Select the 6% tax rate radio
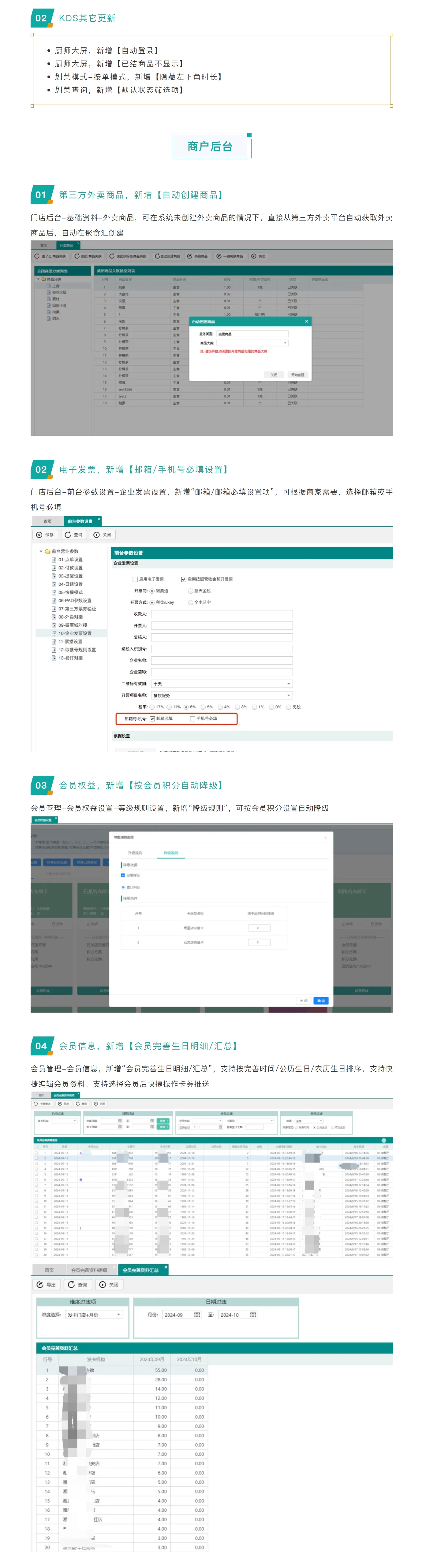Image resolution: width=422 pixels, height=1568 pixels. (186, 707)
